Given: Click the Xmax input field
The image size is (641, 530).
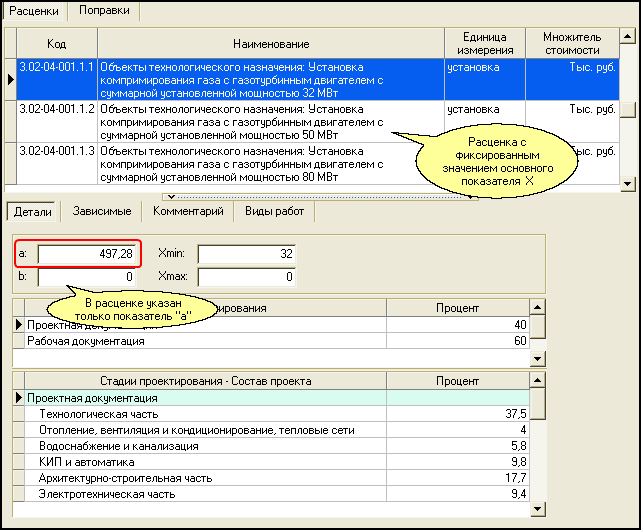Looking at the screenshot, I should point(247,276).
